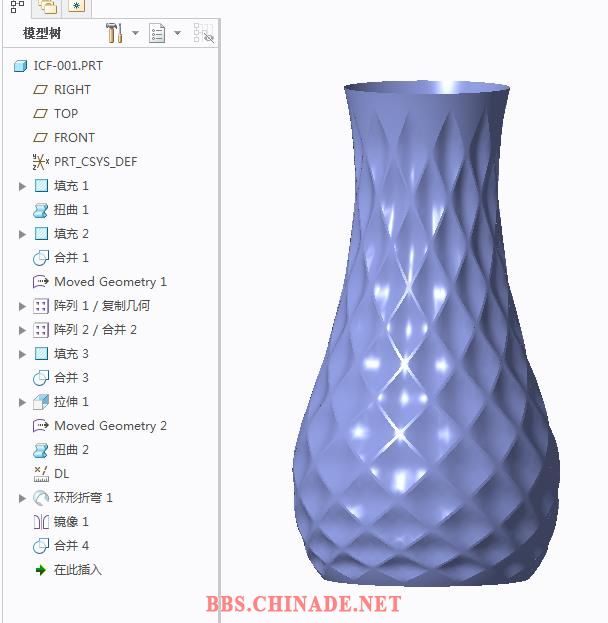Screen dimensions: 608x623
Task: Expand the 阵列 2 / 合并 2 pattern node
Action: tap(22, 330)
